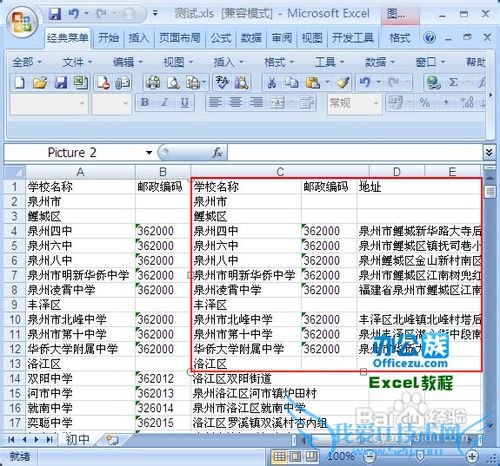Select the 开始 ribbon tab

pos(108,38)
